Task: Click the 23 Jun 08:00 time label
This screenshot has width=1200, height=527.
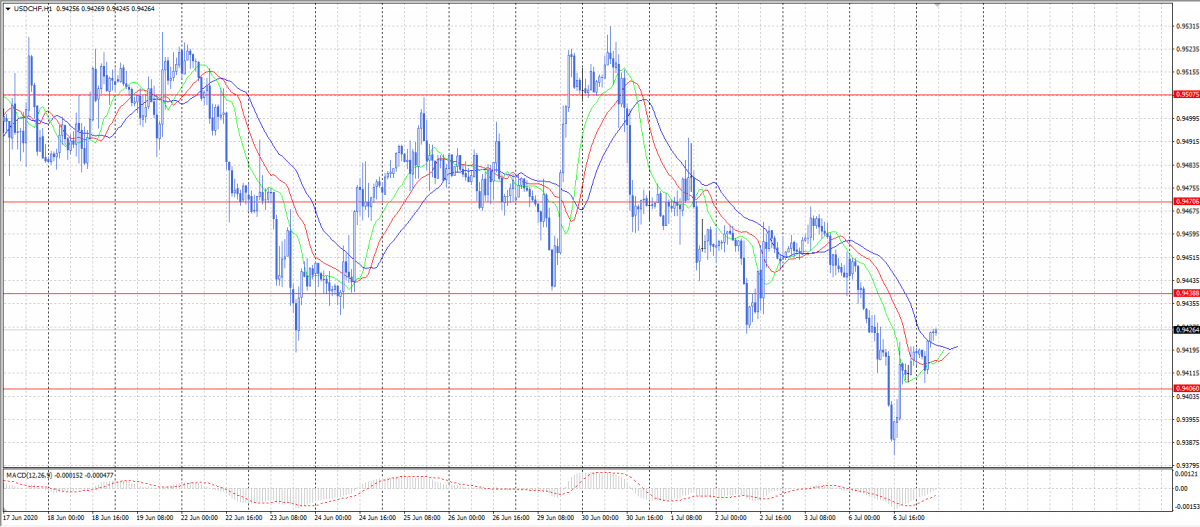Action: point(289,518)
